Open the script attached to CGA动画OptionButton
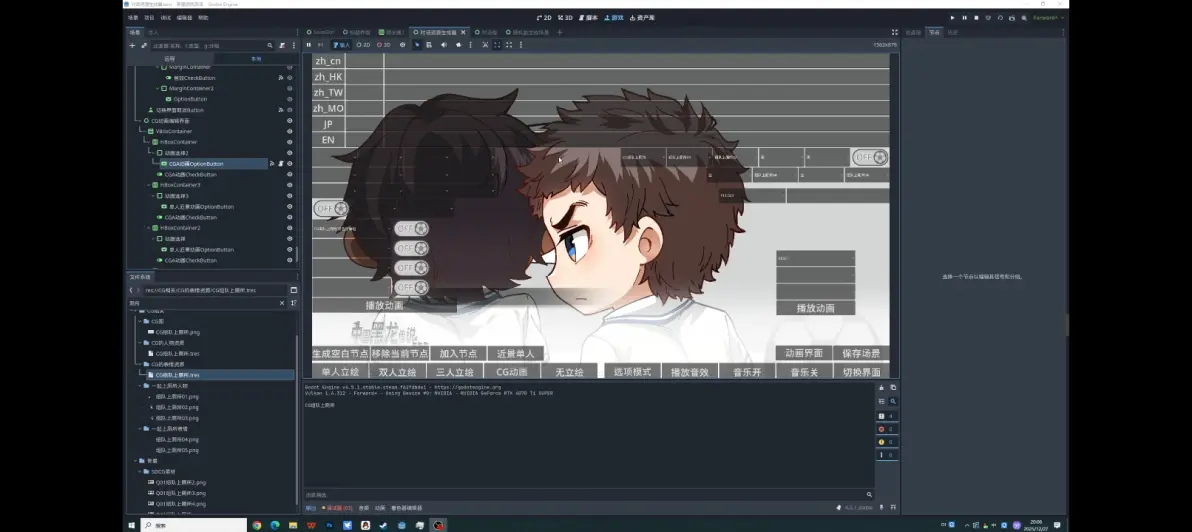 click(281, 163)
